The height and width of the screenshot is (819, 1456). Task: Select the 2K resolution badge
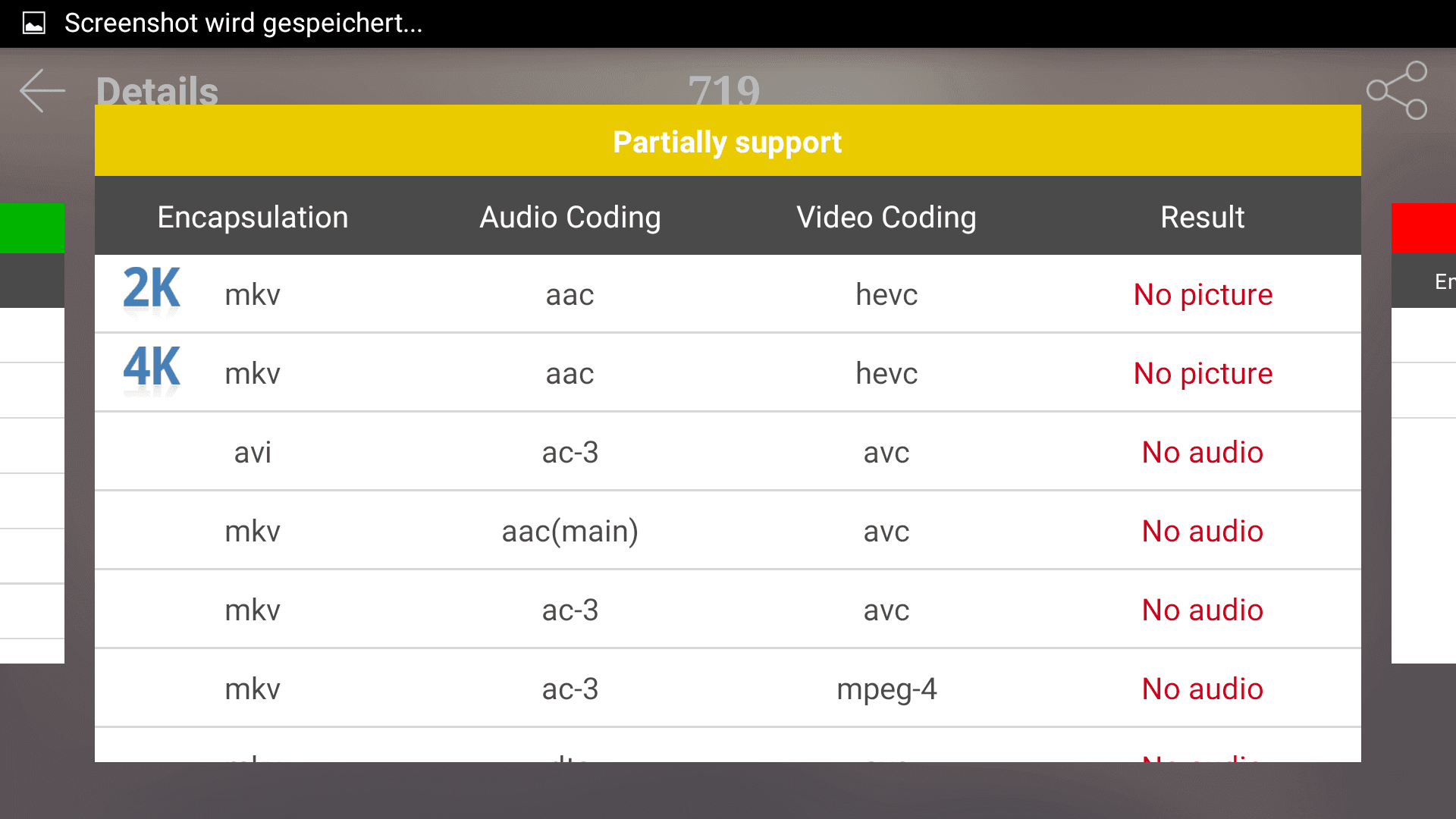[152, 290]
